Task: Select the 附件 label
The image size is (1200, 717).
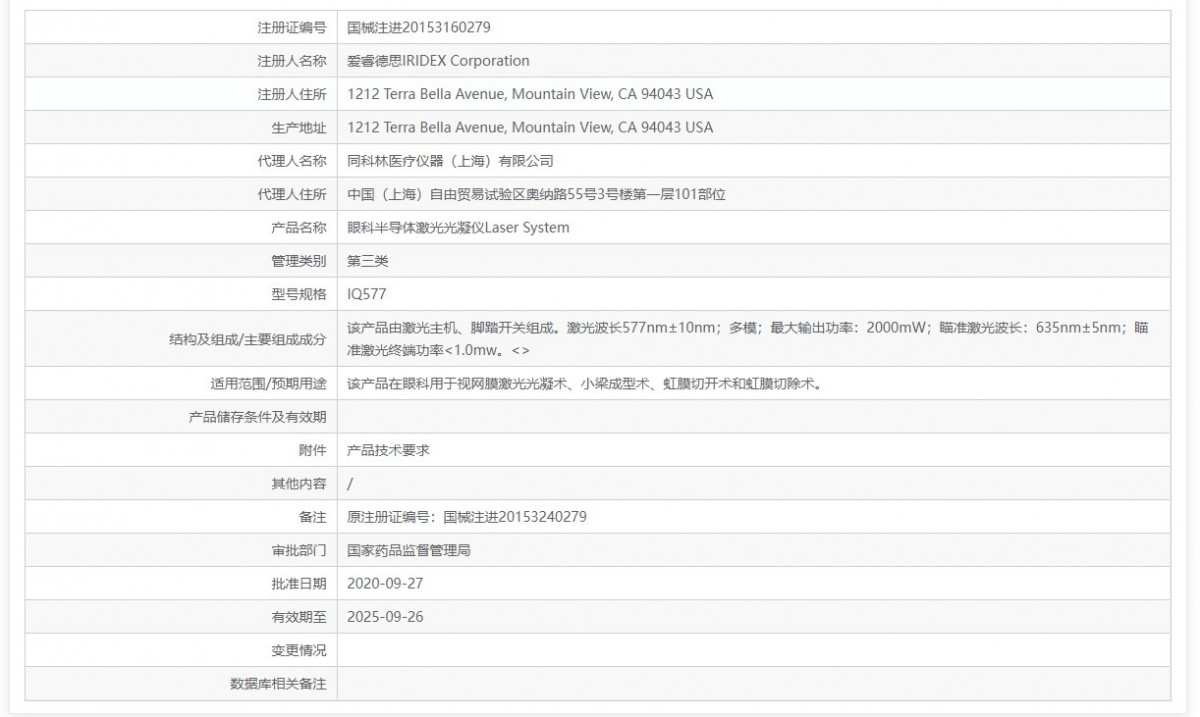Action: point(313,450)
